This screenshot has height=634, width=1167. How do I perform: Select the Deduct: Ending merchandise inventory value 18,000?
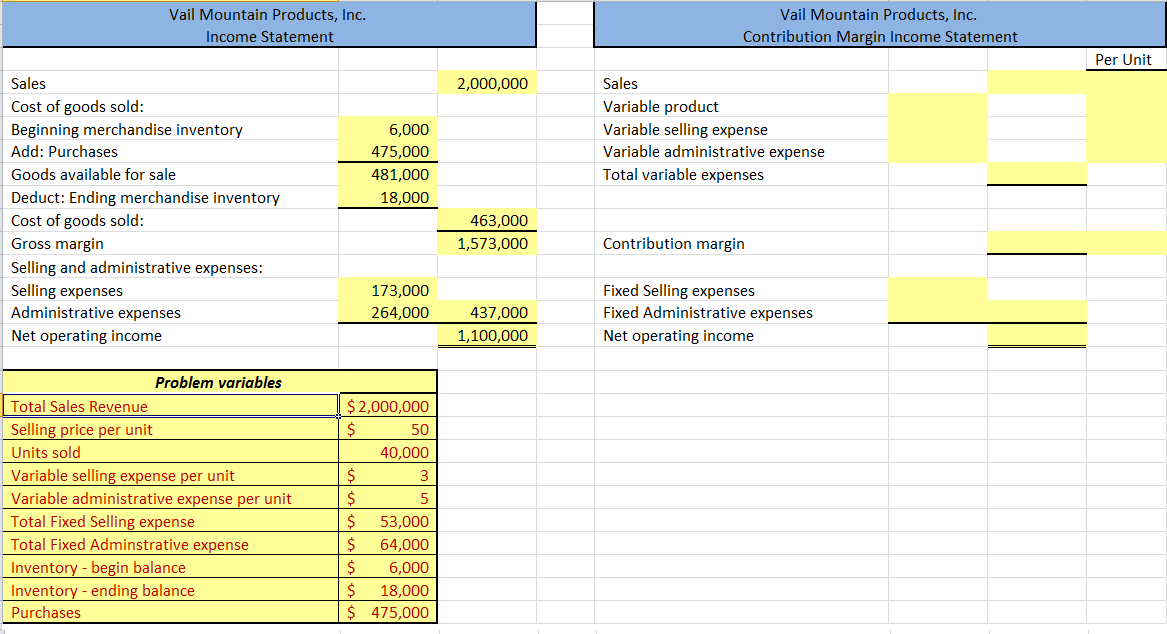(388, 198)
